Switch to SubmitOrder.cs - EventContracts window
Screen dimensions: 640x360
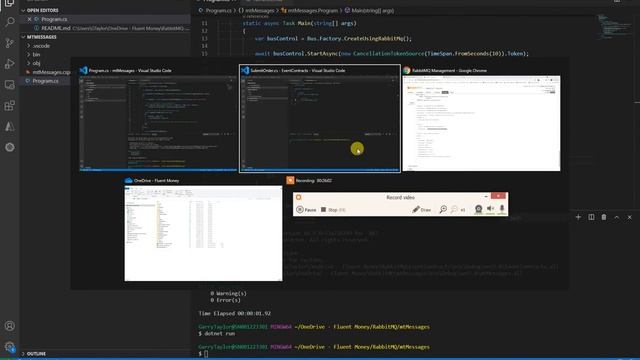(320, 119)
